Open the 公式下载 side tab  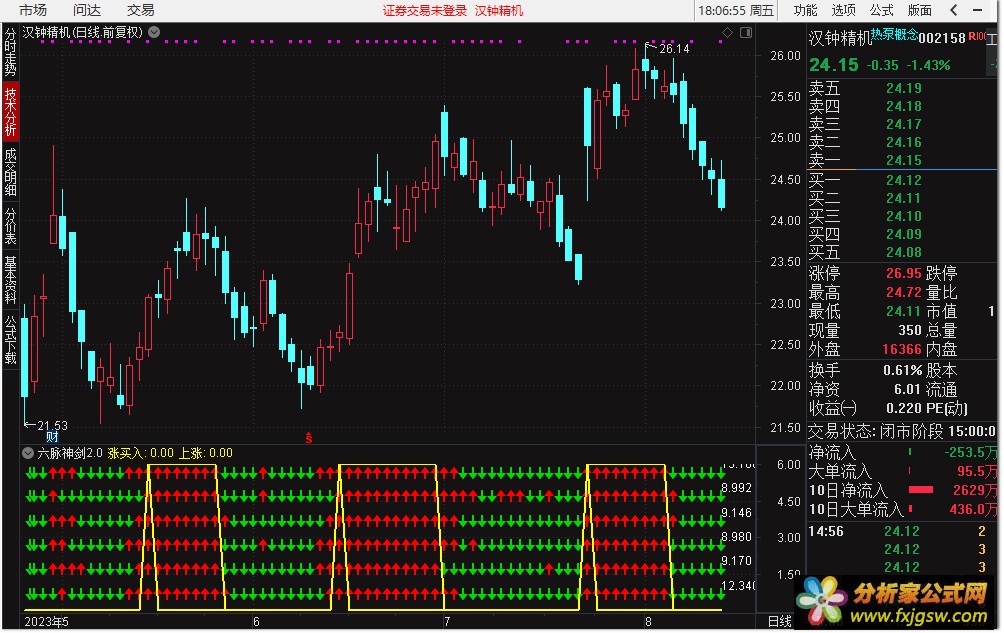10,339
